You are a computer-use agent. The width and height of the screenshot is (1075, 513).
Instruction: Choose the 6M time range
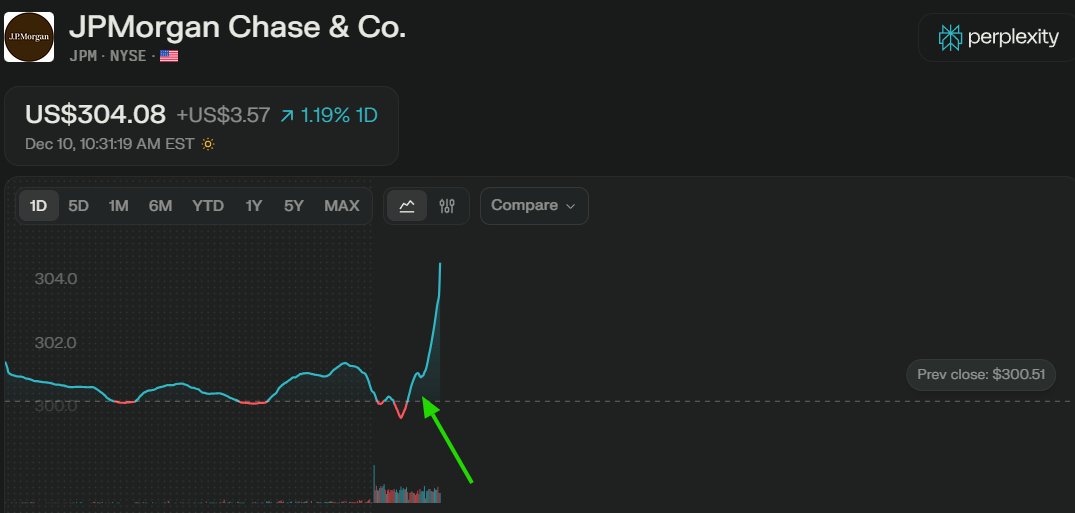coord(160,206)
